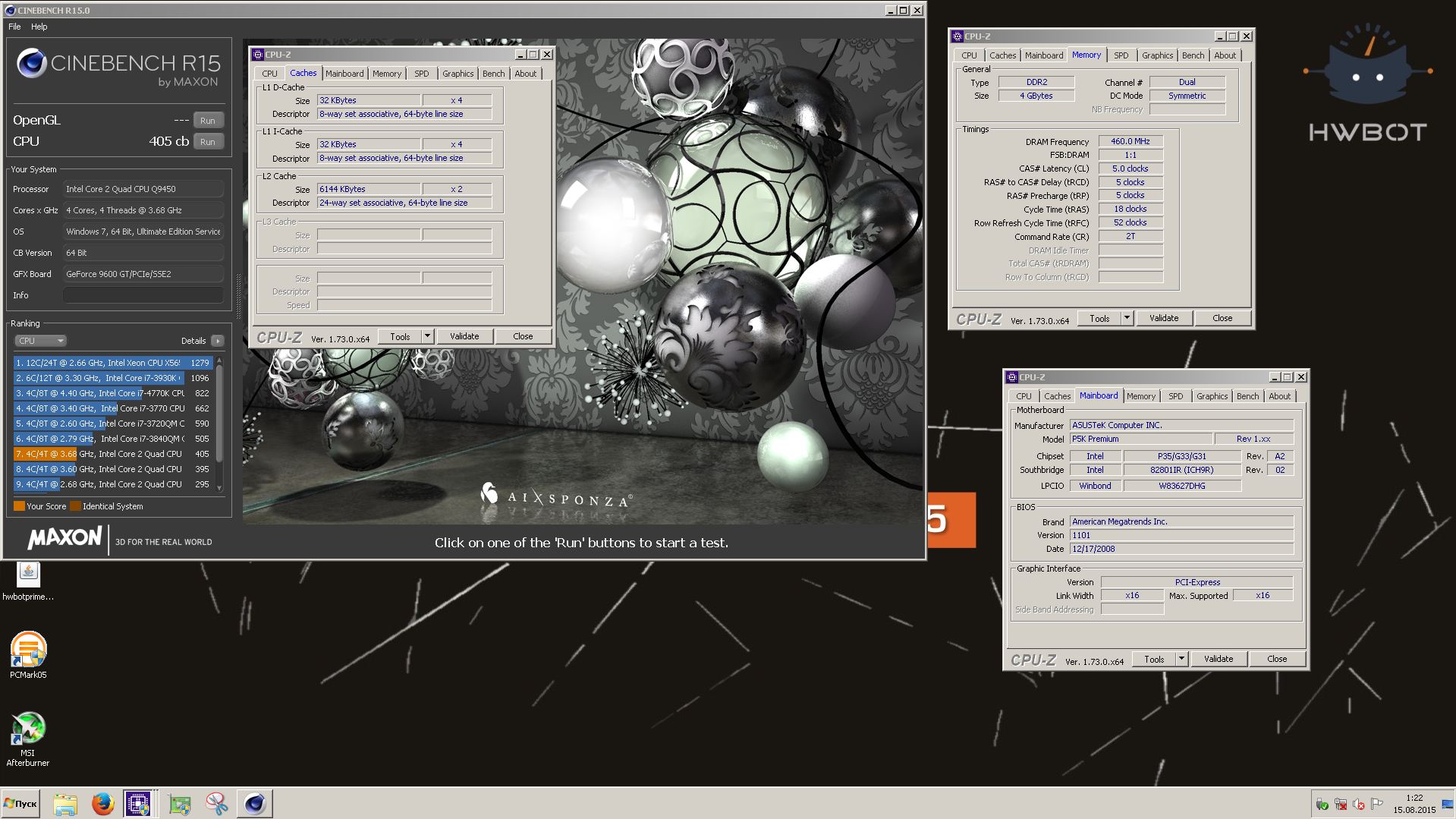The width and height of the screenshot is (1456, 819).
Task: Click Validate in Caches CPU-Z window
Action: point(464,336)
